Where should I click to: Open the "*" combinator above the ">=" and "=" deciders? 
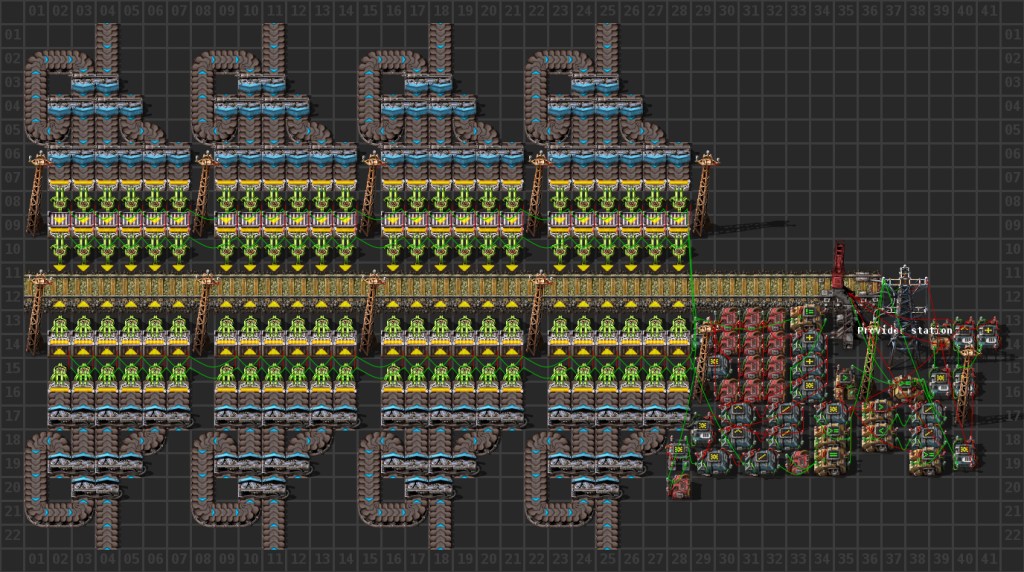(x=832, y=411)
